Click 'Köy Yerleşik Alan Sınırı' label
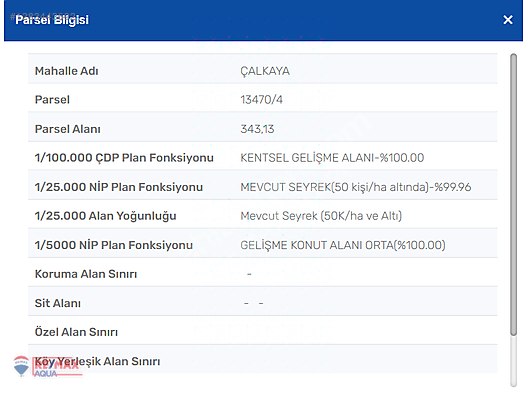 coord(98,361)
